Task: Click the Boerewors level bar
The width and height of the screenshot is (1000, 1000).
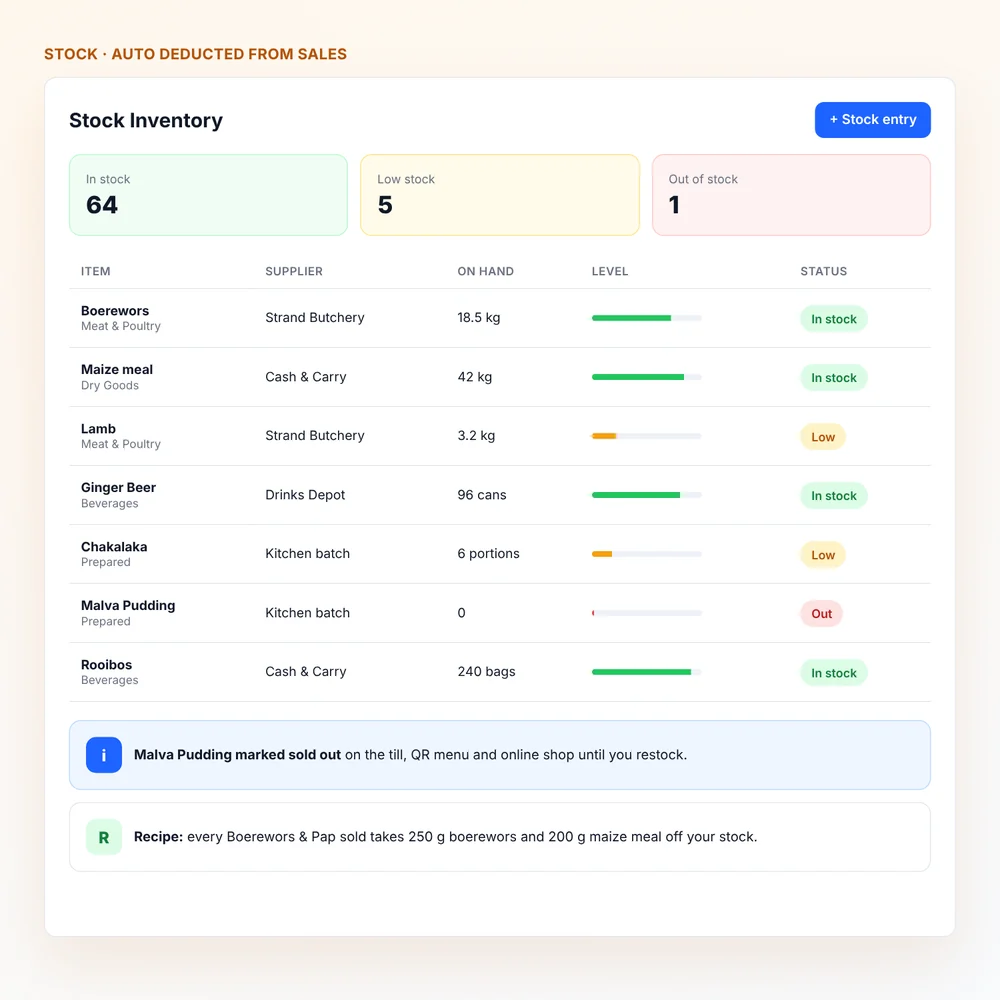Action: tap(647, 318)
